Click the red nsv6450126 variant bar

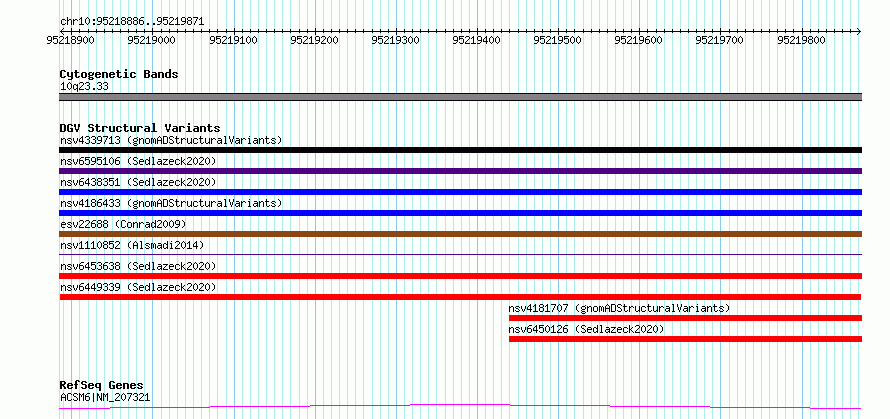pos(686,339)
